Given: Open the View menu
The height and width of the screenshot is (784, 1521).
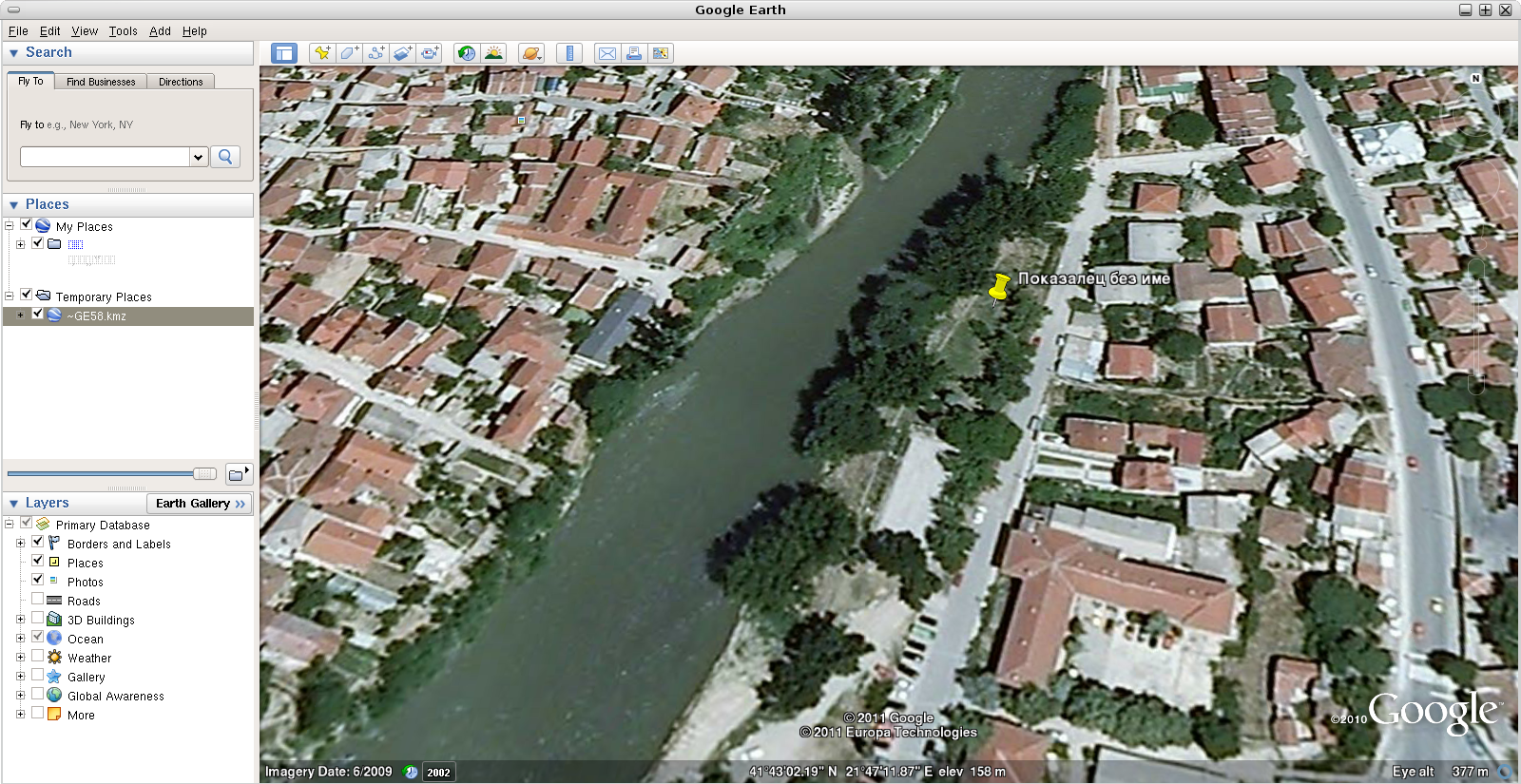Looking at the screenshot, I should [85, 31].
